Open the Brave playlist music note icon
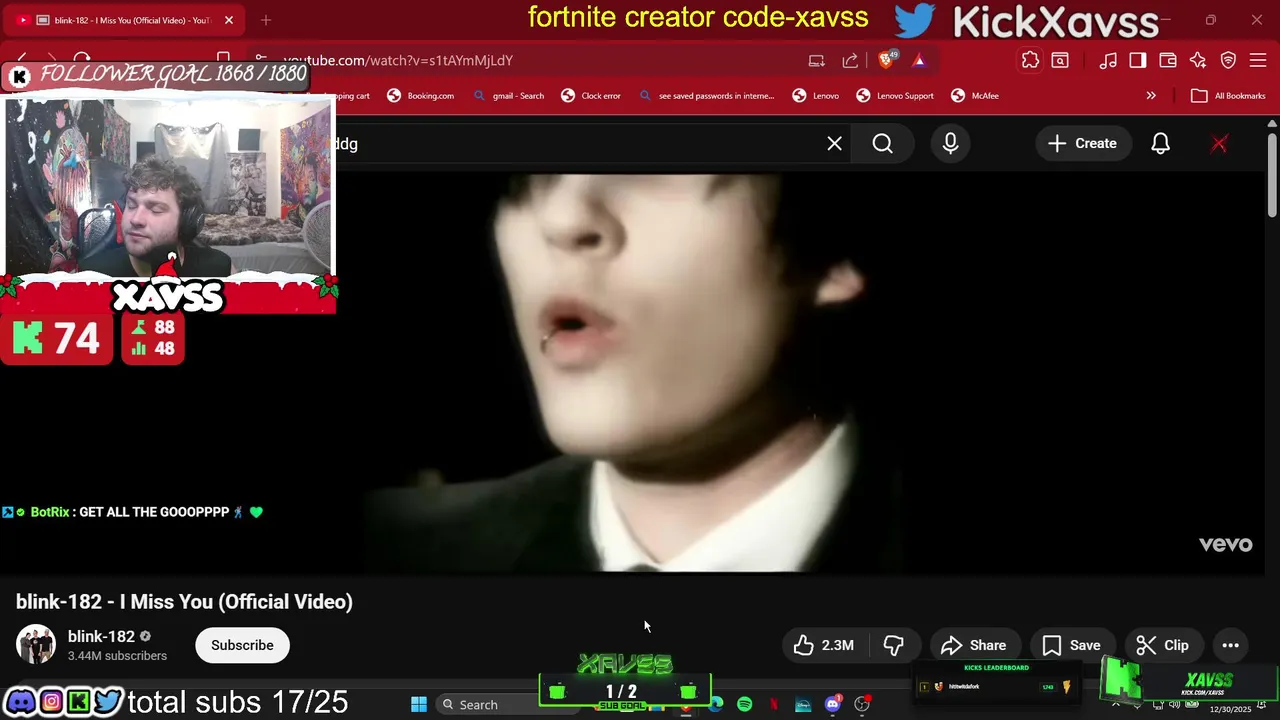The width and height of the screenshot is (1280, 720). (x=1108, y=61)
